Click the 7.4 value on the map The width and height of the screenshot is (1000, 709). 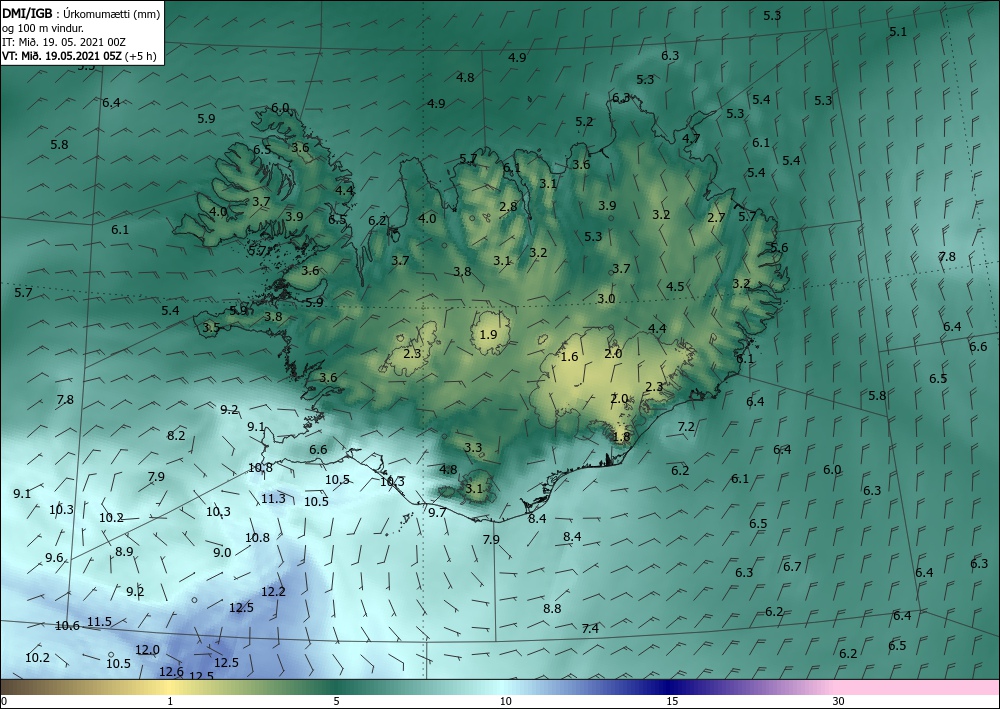[590, 629]
